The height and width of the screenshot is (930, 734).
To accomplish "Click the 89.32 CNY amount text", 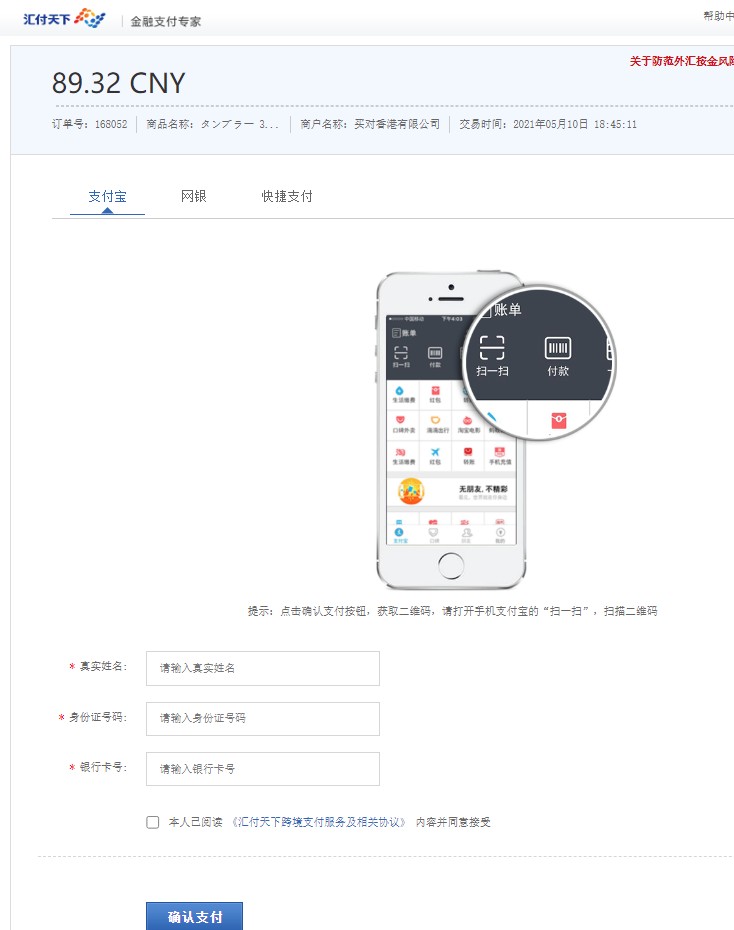I will pos(119,83).
